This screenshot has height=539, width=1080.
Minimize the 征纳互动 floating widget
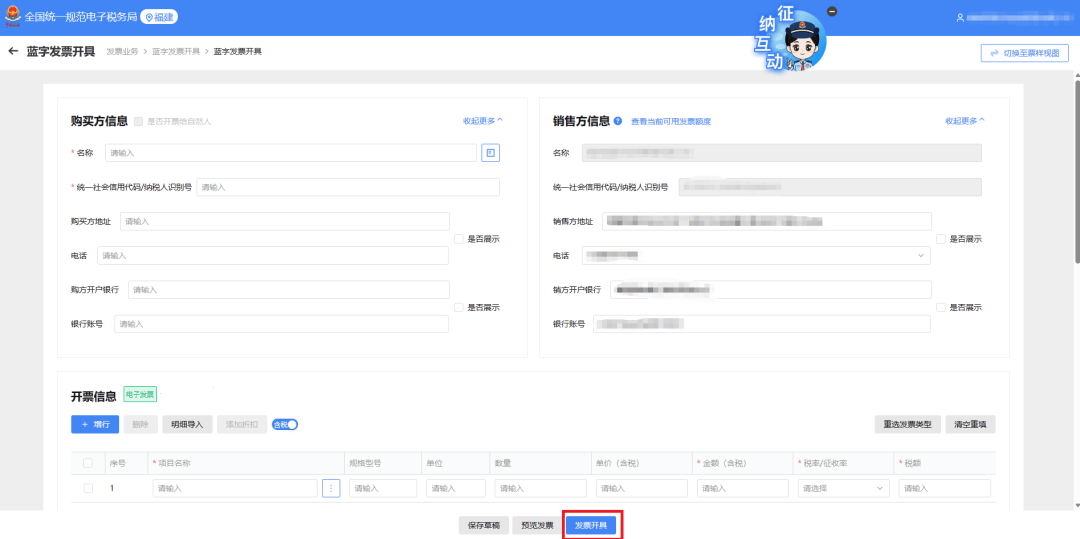point(832,11)
